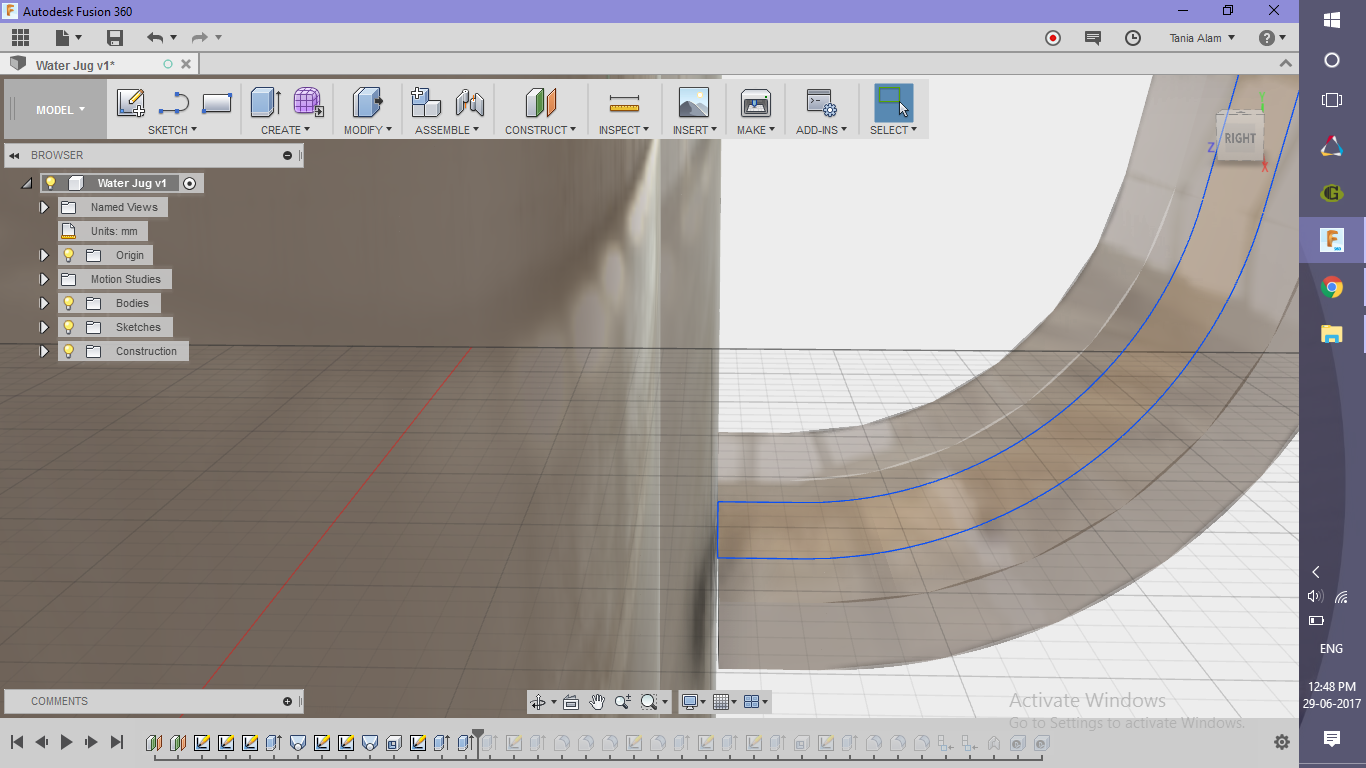Expand the Construction folder
The width and height of the screenshot is (1366, 768).
point(44,351)
